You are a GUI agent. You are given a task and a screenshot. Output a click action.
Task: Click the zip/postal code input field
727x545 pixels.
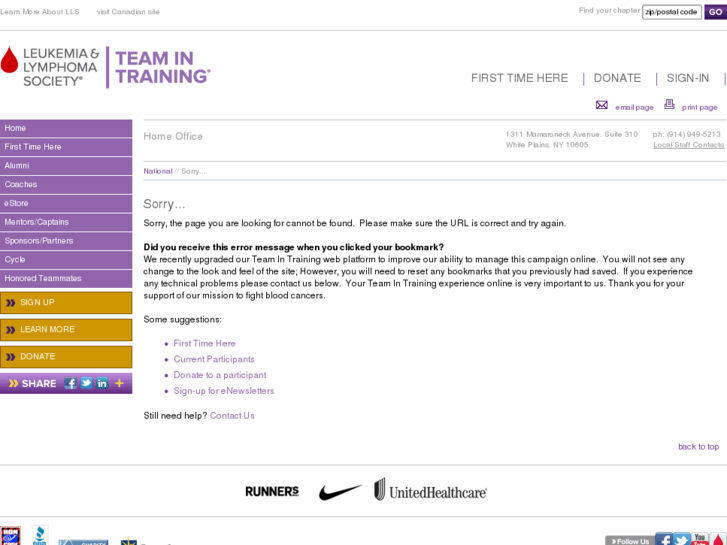(x=671, y=12)
